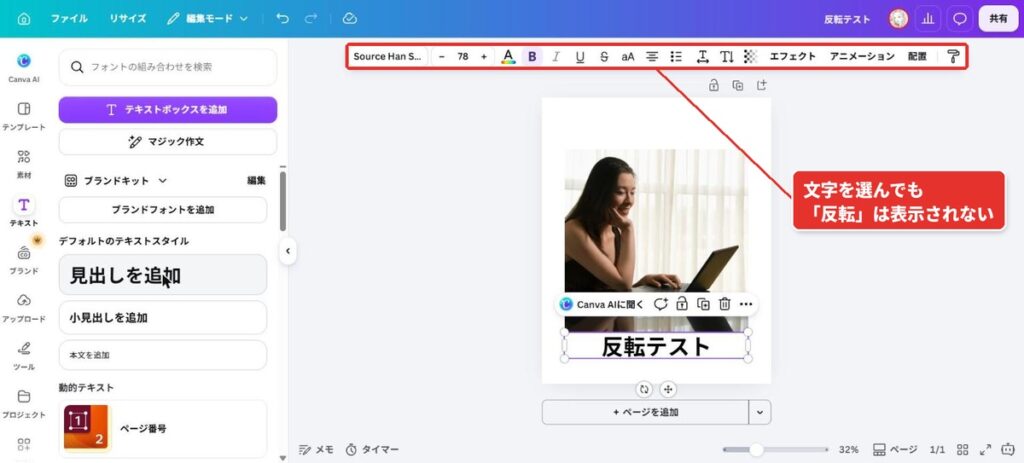Open more options ellipsis in floating toolbar

746,304
